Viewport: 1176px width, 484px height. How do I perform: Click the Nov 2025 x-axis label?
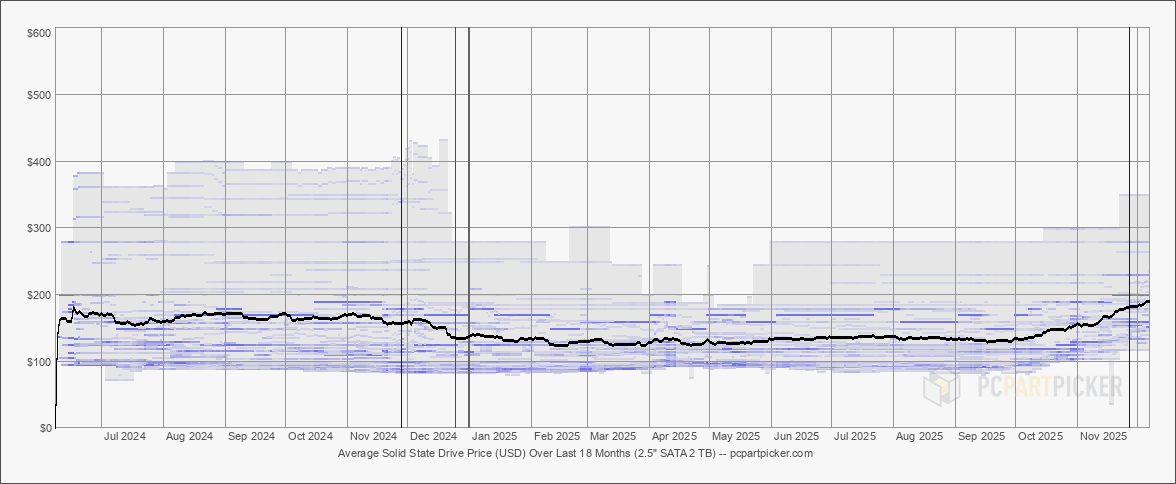[x=1103, y=437]
